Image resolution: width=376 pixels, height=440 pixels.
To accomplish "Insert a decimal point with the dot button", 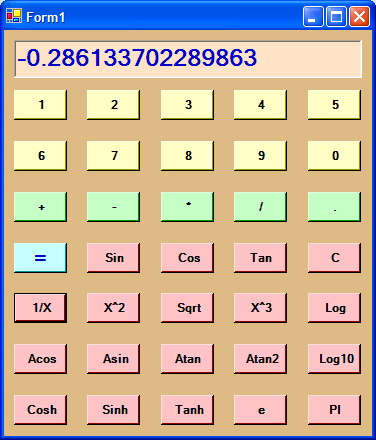I will [x=334, y=207].
